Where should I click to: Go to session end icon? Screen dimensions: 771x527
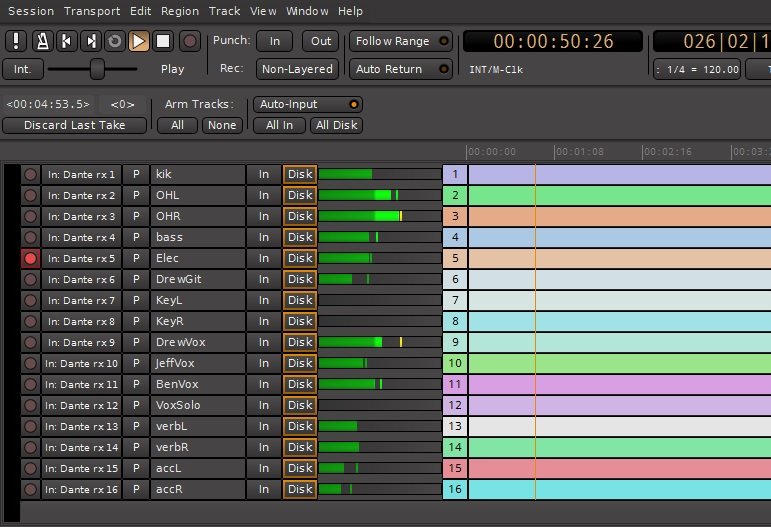[x=90, y=41]
